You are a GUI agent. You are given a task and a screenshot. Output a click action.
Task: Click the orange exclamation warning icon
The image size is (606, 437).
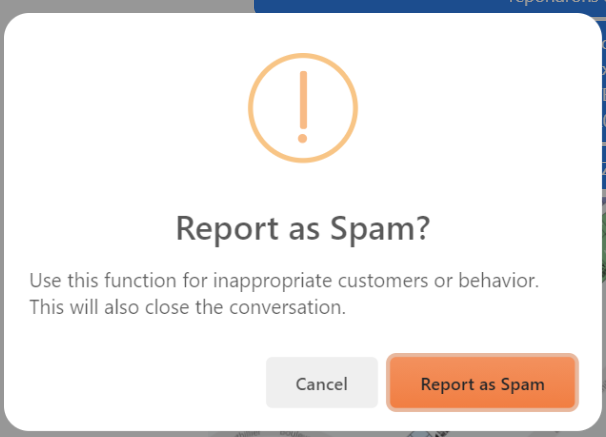tap(303, 108)
